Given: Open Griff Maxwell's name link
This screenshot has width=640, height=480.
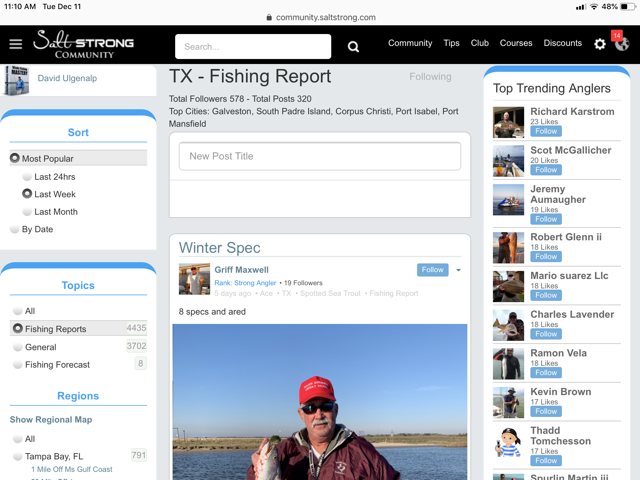Looking at the screenshot, I should [x=242, y=270].
